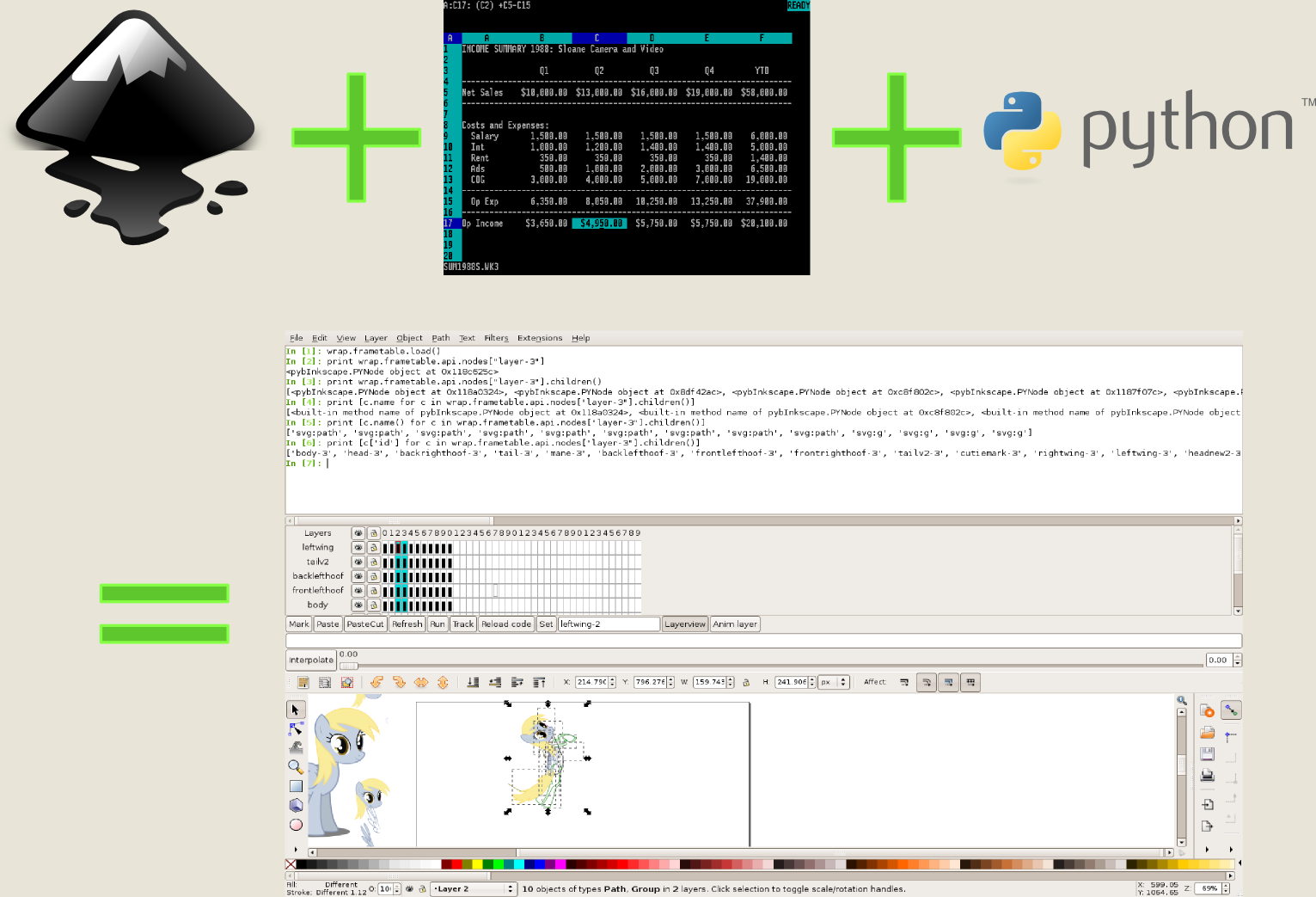The height and width of the screenshot is (897, 1316).
Task: Toggle visibility eye for backlefthoof layer
Action: click(358, 577)
